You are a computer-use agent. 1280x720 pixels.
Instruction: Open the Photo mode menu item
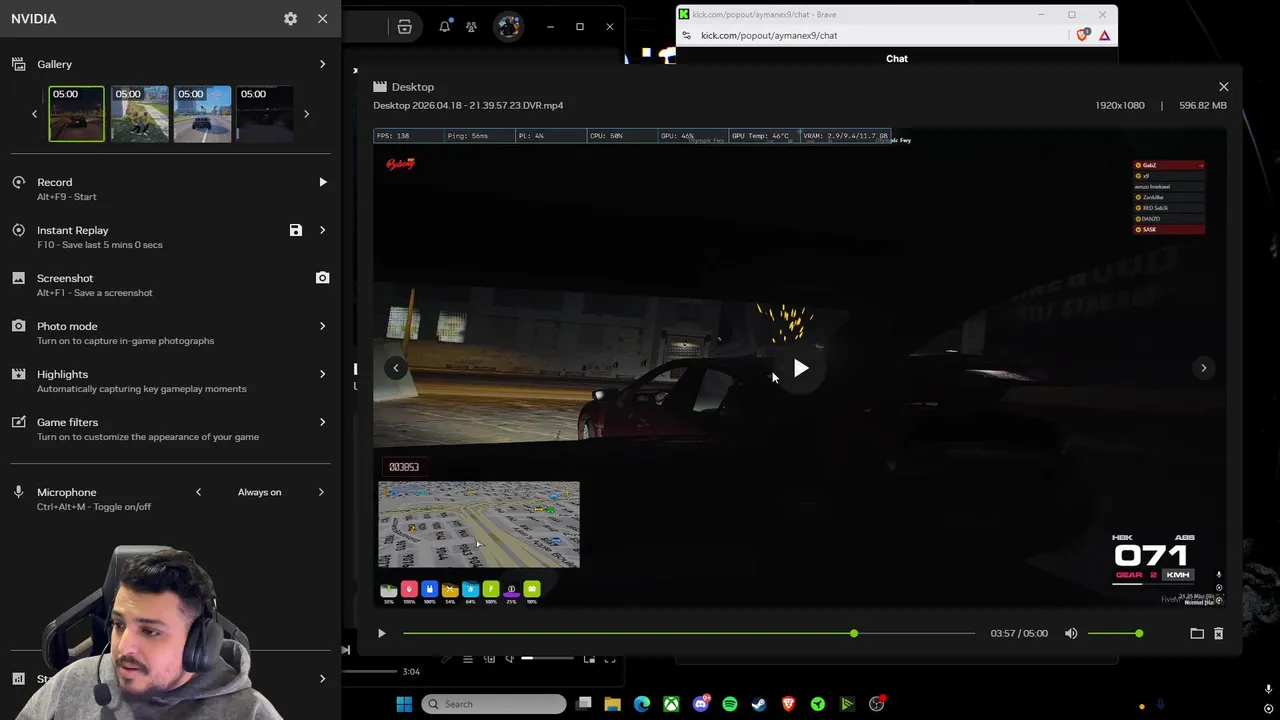point(170,333)
